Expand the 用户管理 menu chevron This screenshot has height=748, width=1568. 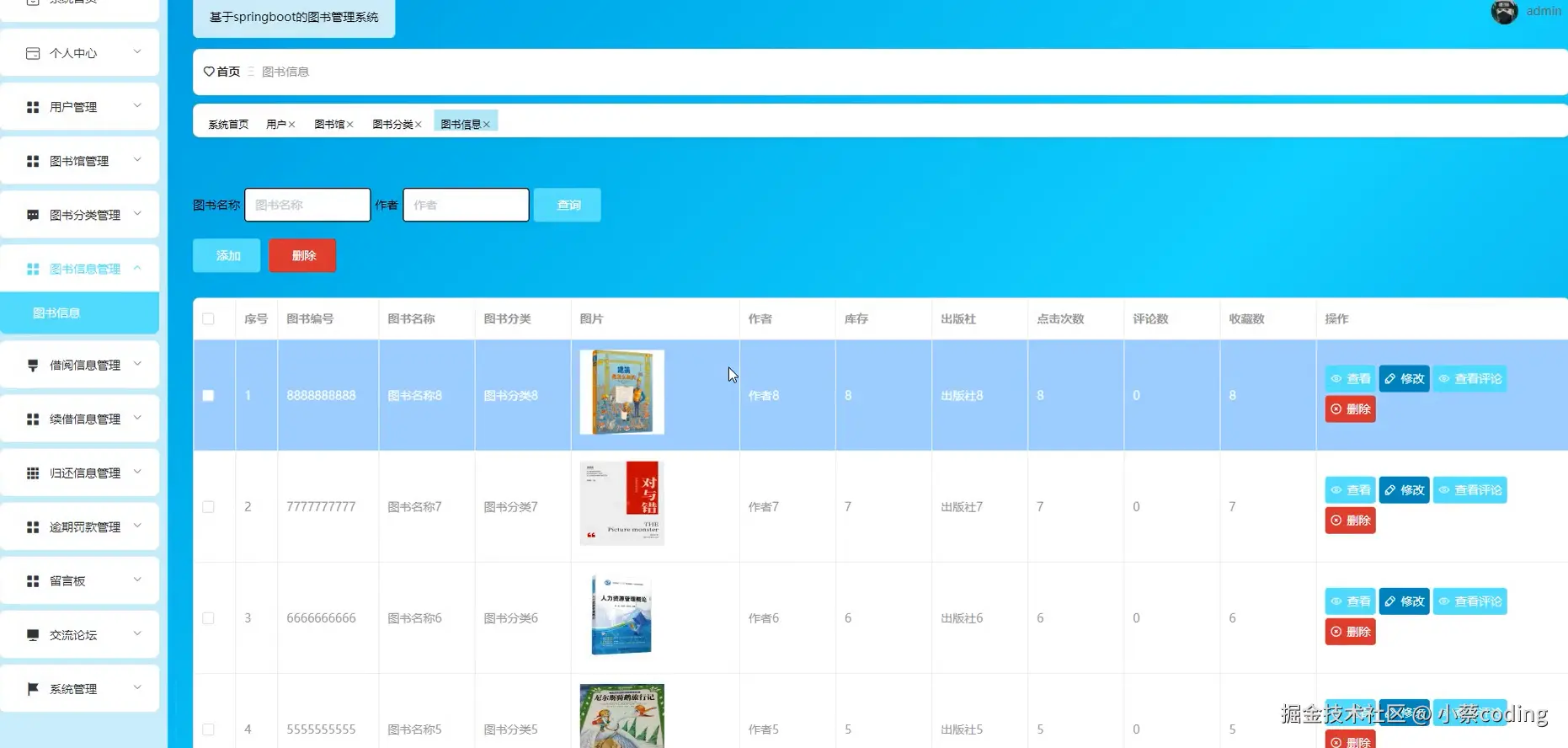coord(137,106)
